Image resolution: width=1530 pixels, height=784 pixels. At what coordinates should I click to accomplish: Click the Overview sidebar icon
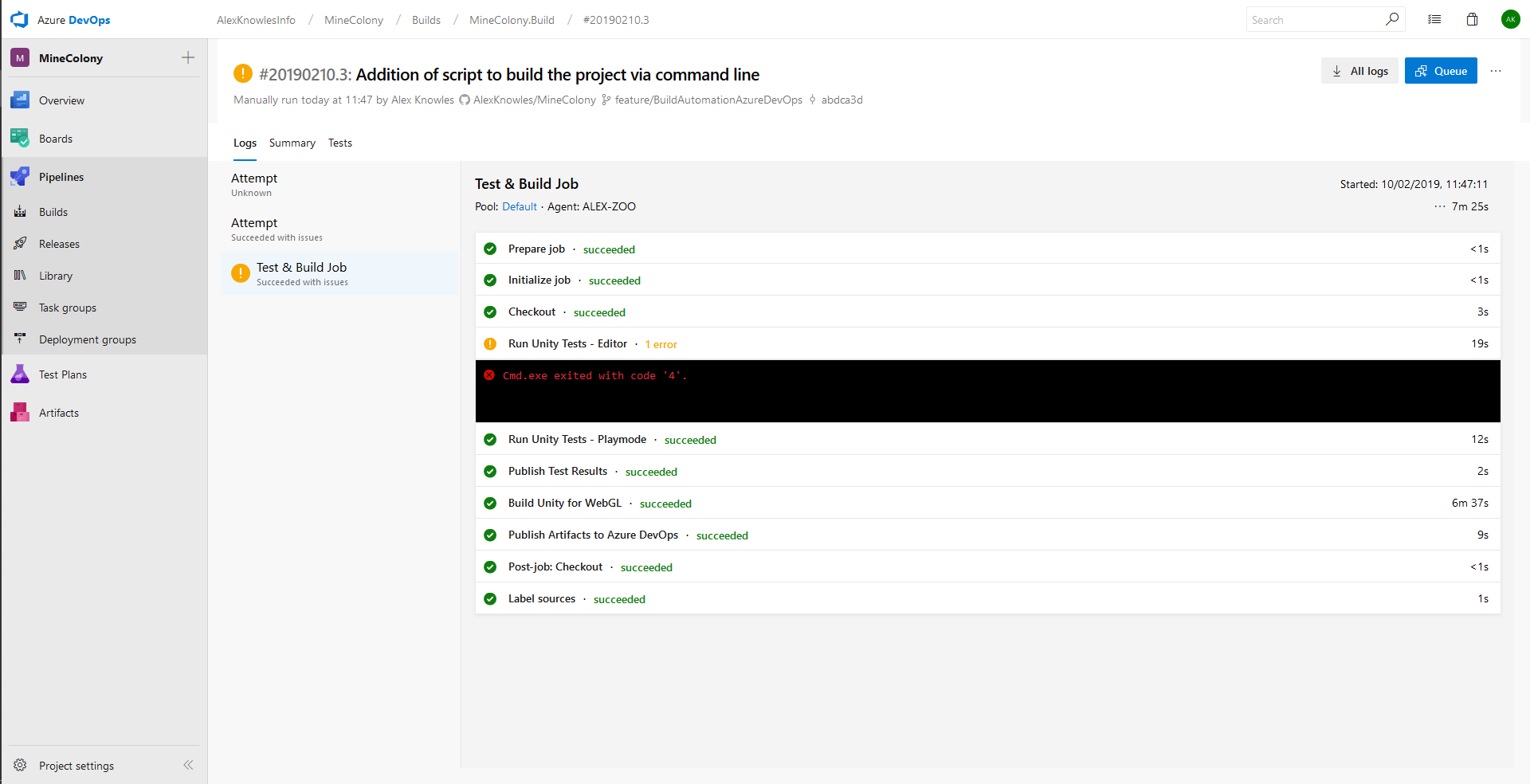coord(20,100)
